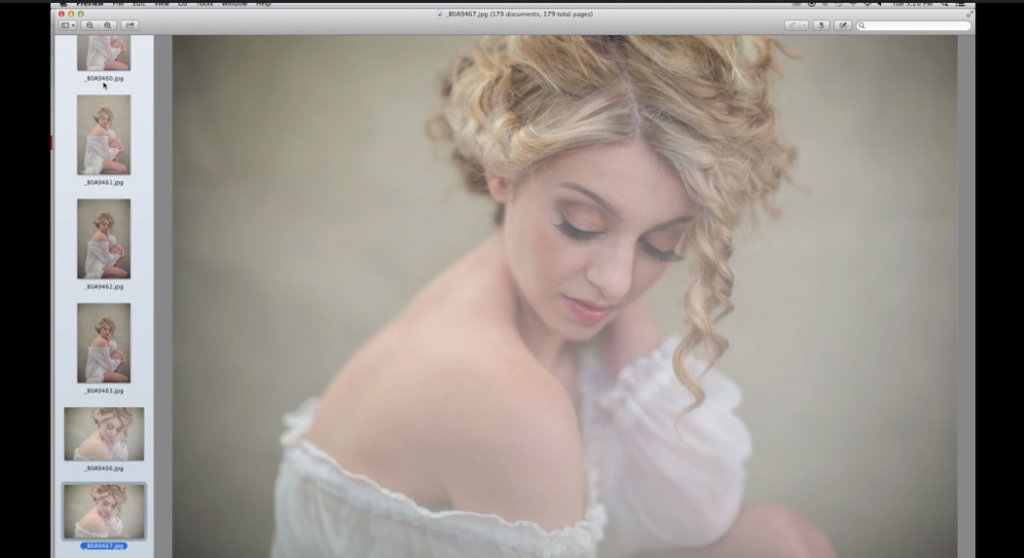Click the main portrait image in the viewer
This screenshot has width=1024, height=558.
565,296
